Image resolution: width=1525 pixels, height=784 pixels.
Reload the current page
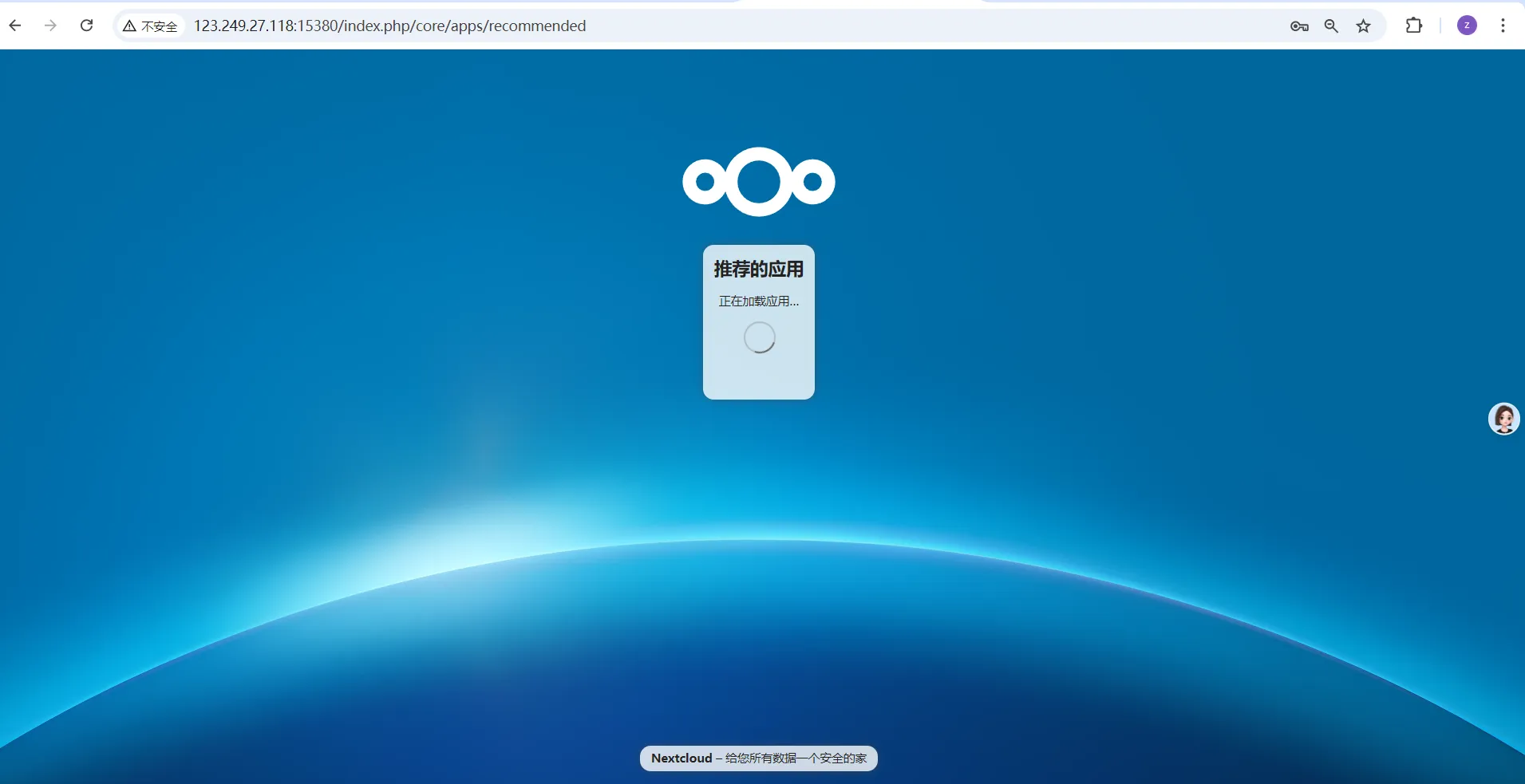pyautogui.click(x=87, y=26)
